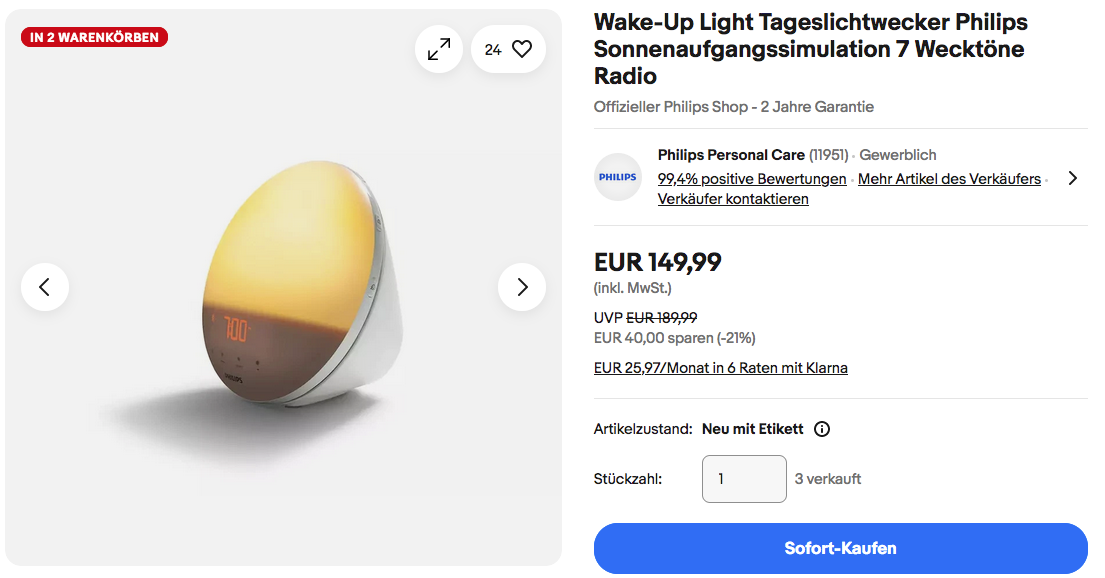Click the '3 verkauft' sold count
Image resolution: width=1105 pixels, height=578 pixels.
828,479
